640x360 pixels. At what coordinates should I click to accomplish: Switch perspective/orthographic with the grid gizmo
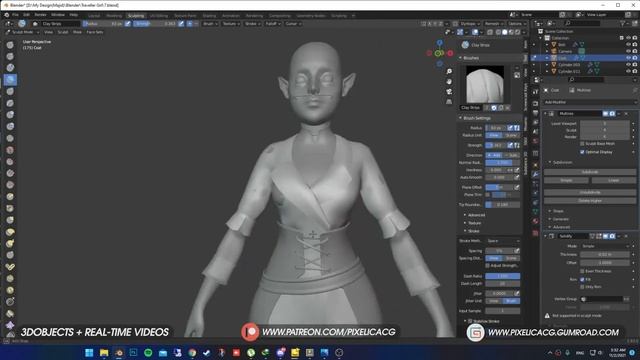(449, 102)
